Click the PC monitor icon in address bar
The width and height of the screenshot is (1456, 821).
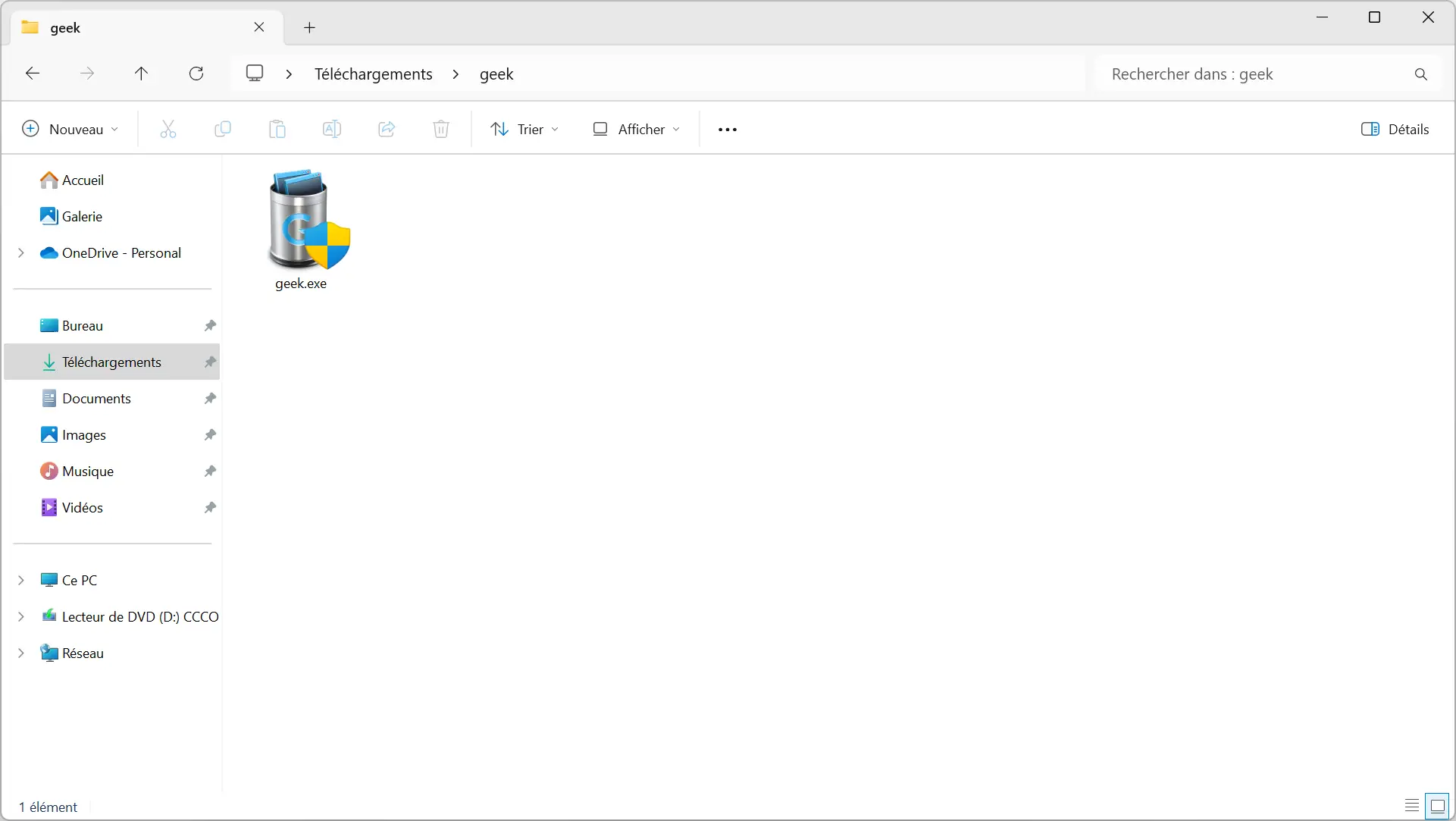tap(255, 74)
